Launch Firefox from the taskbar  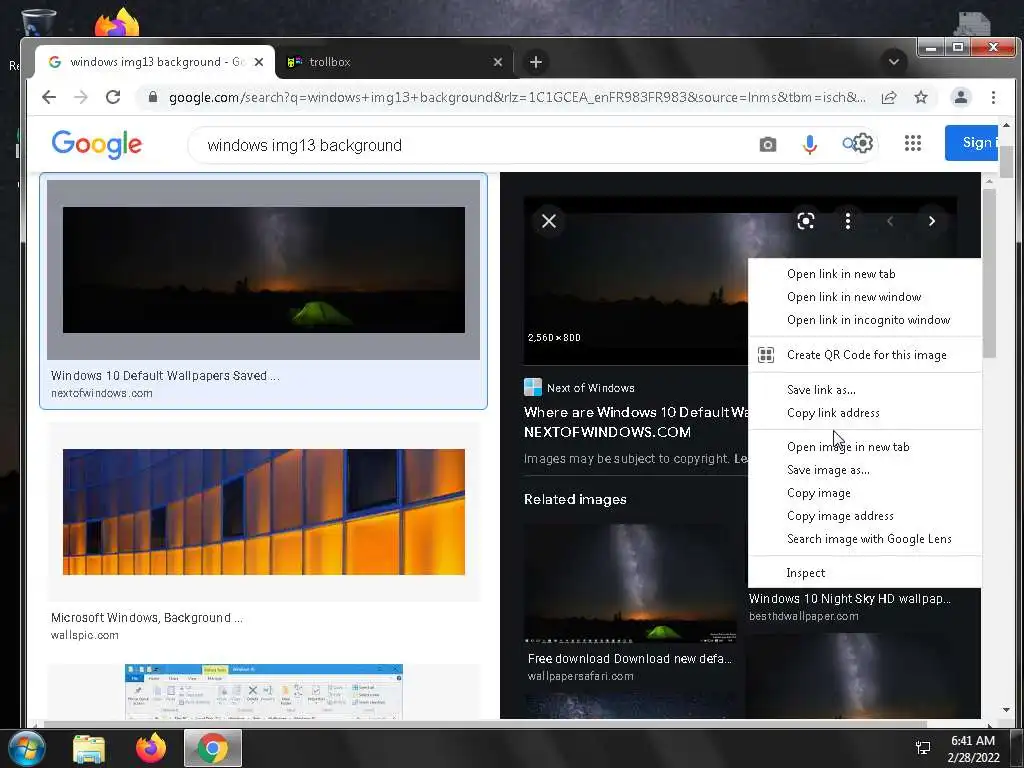(151, 748)
